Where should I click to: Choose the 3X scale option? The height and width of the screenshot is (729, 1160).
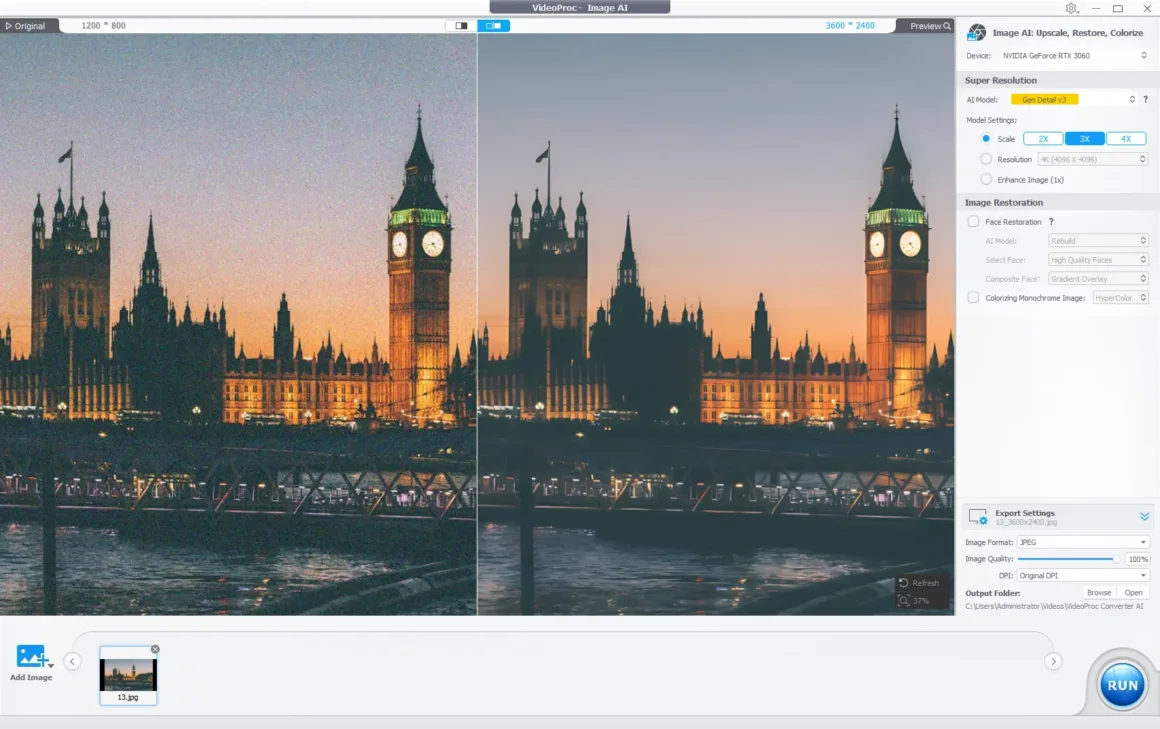[x=1085, y=138]
